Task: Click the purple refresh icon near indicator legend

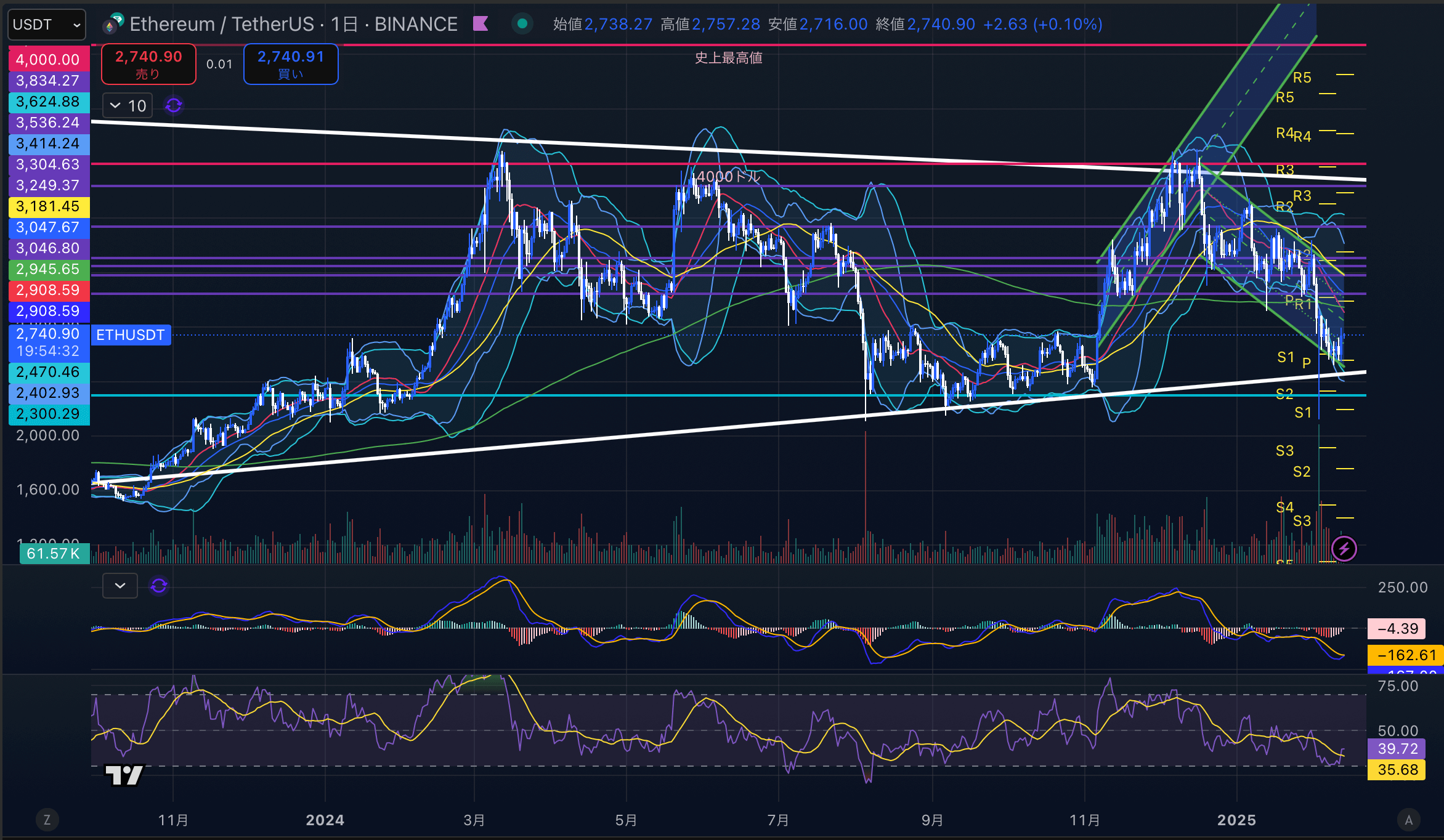Action: 174,105
